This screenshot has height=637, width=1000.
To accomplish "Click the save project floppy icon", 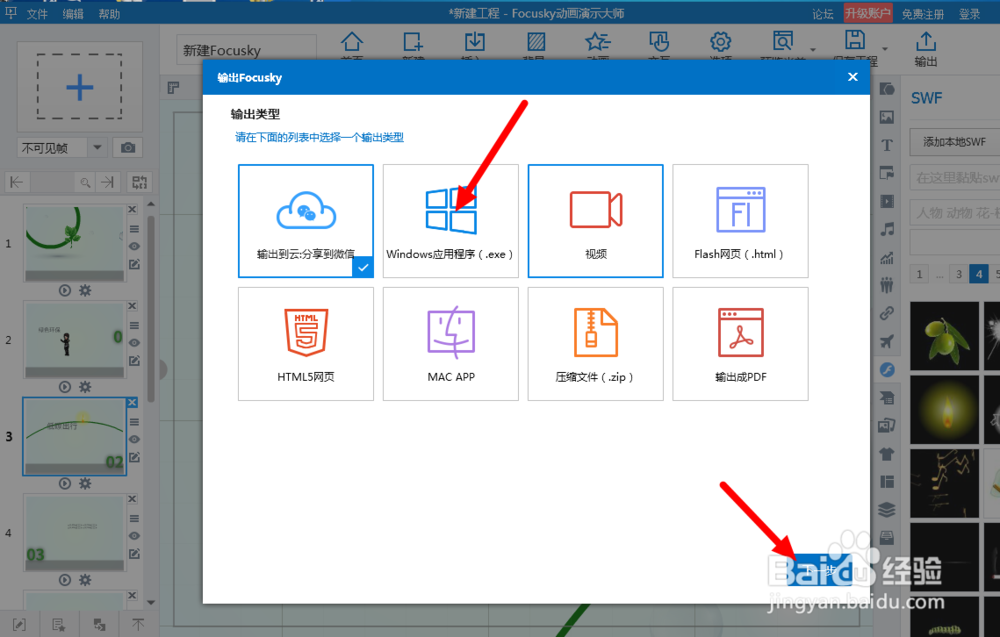I will [x=855, y=41].
